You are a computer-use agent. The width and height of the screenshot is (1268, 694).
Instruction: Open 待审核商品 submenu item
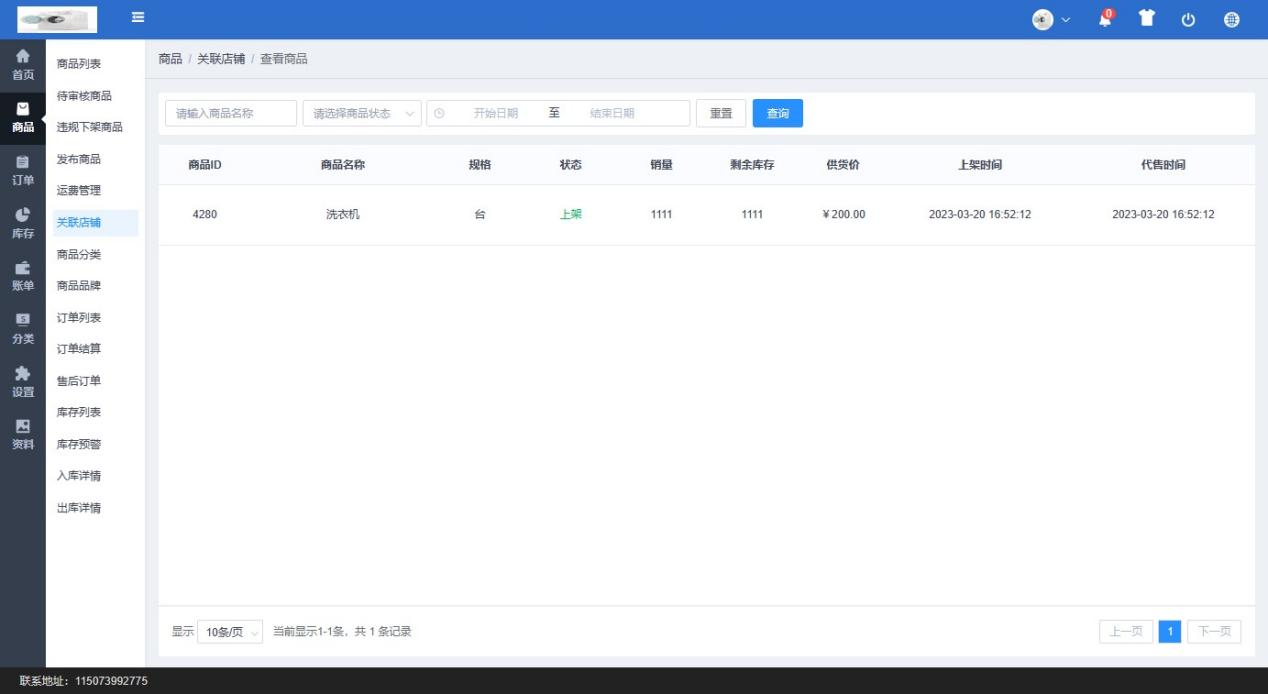pos(84,96)
